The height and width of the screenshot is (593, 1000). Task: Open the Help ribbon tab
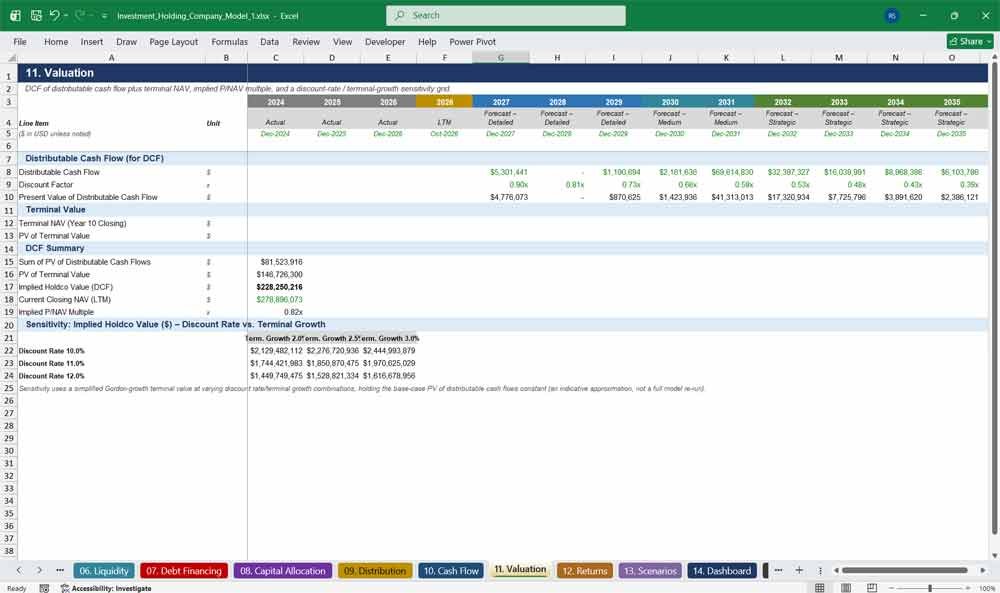427,41
